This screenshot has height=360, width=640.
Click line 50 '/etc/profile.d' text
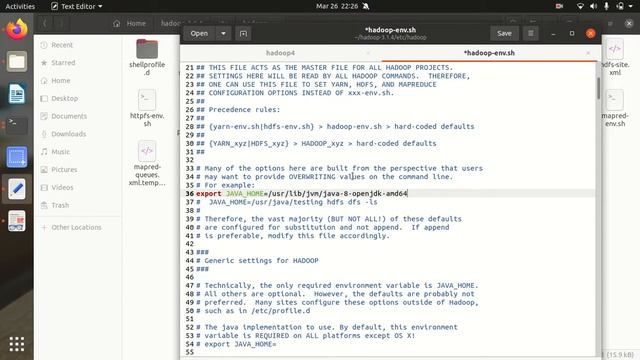[x=280, y=311]
